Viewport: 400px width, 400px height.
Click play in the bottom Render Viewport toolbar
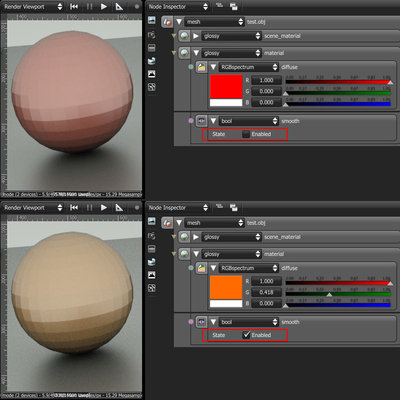click(104, 208)
